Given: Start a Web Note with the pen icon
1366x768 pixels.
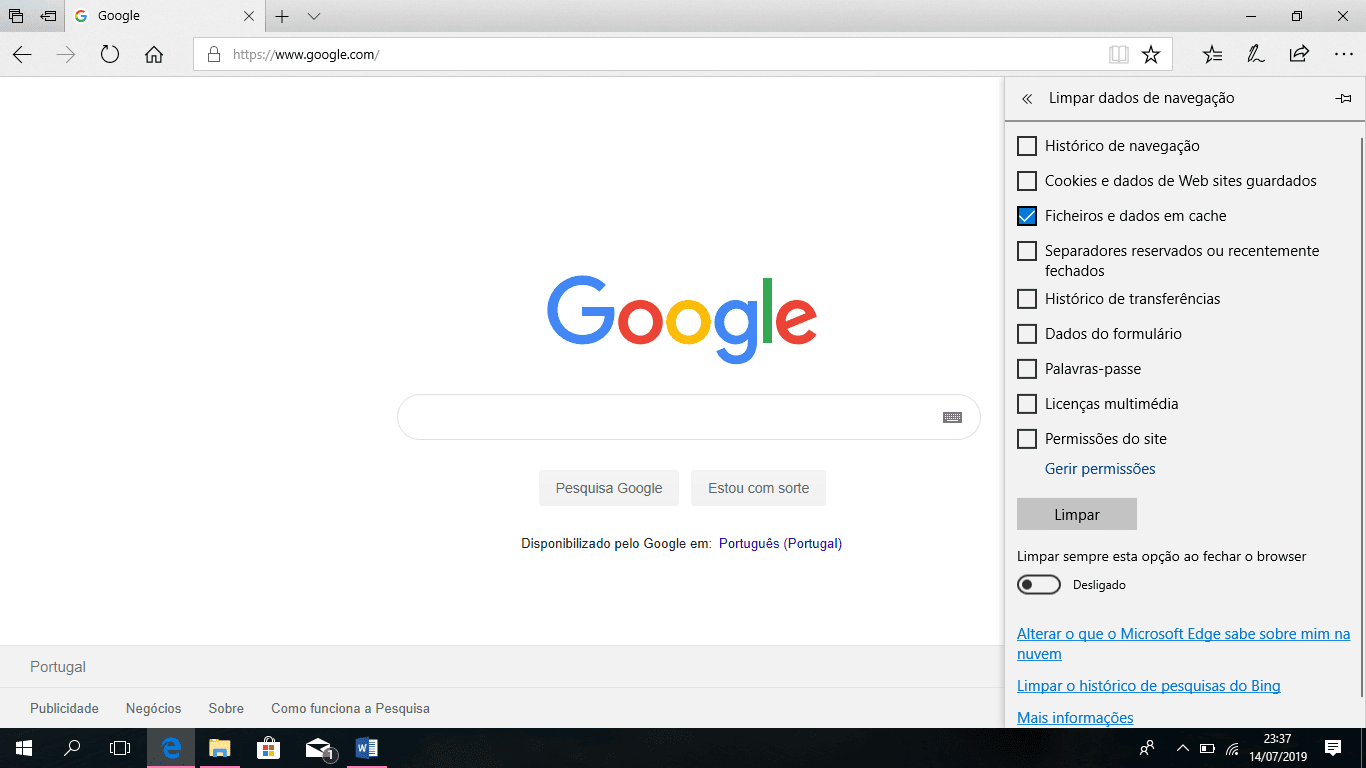Looking at the screenshot, I should click(1256, 54).
